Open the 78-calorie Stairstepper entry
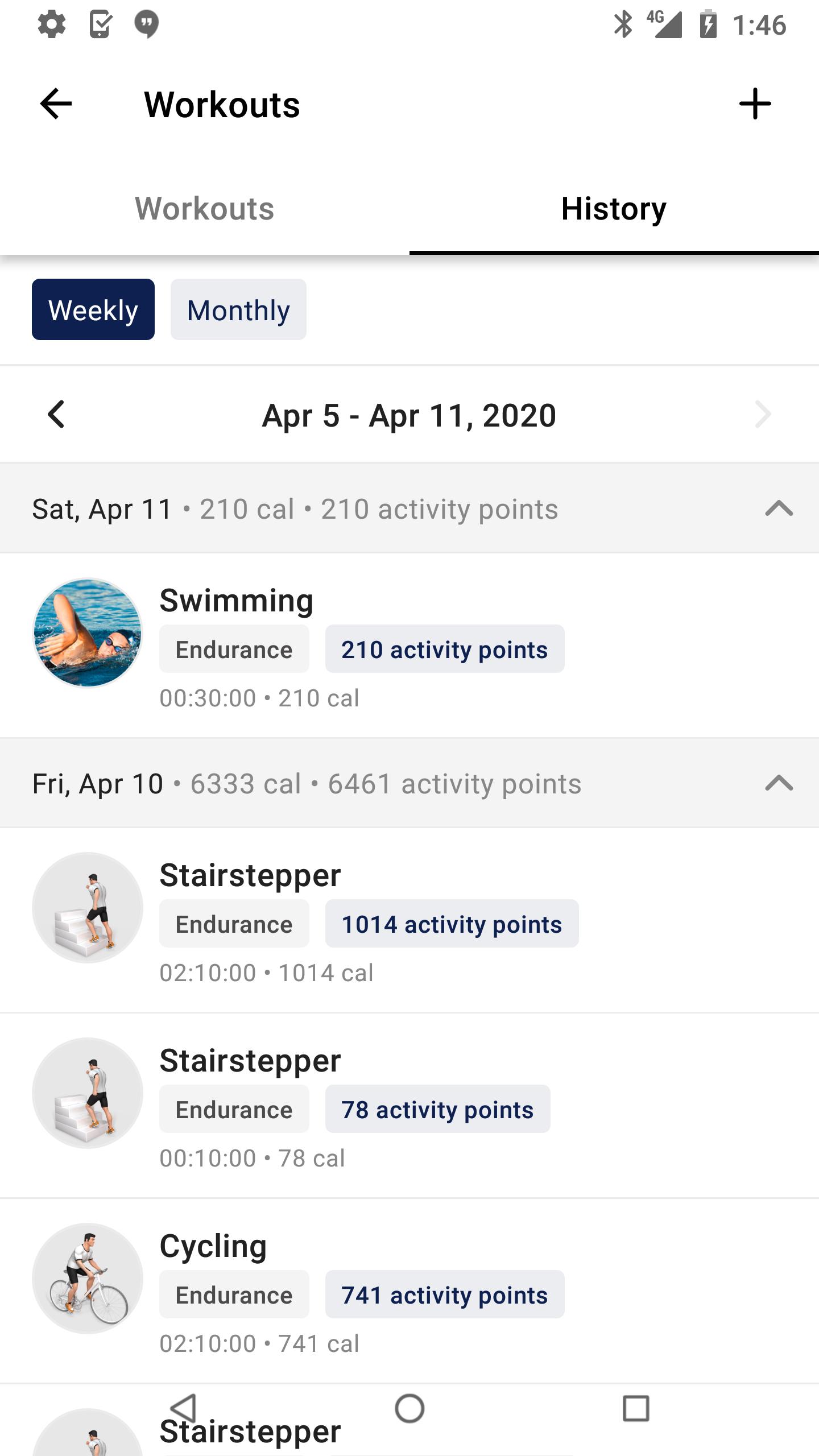 click(x=409, y=1105)
